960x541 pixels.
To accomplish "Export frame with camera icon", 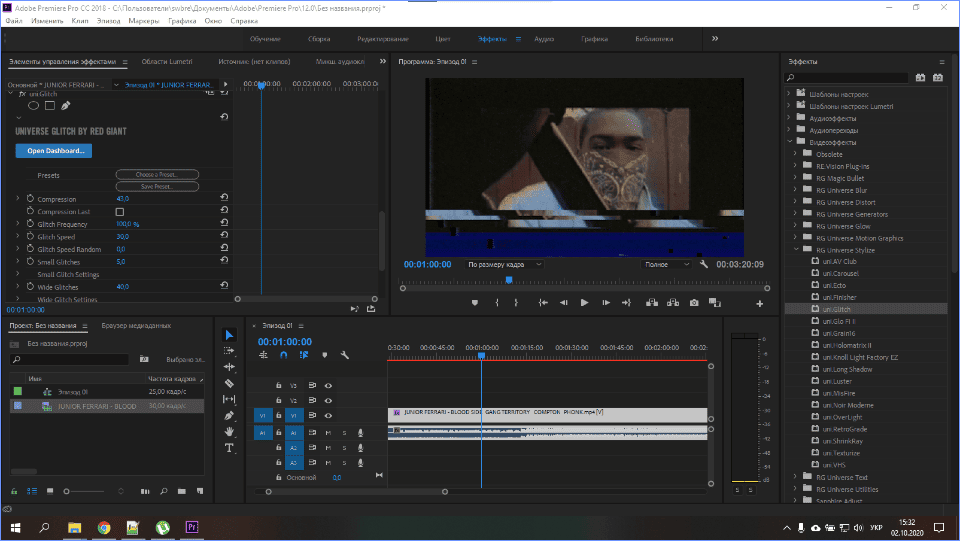I will pos(694,302).
